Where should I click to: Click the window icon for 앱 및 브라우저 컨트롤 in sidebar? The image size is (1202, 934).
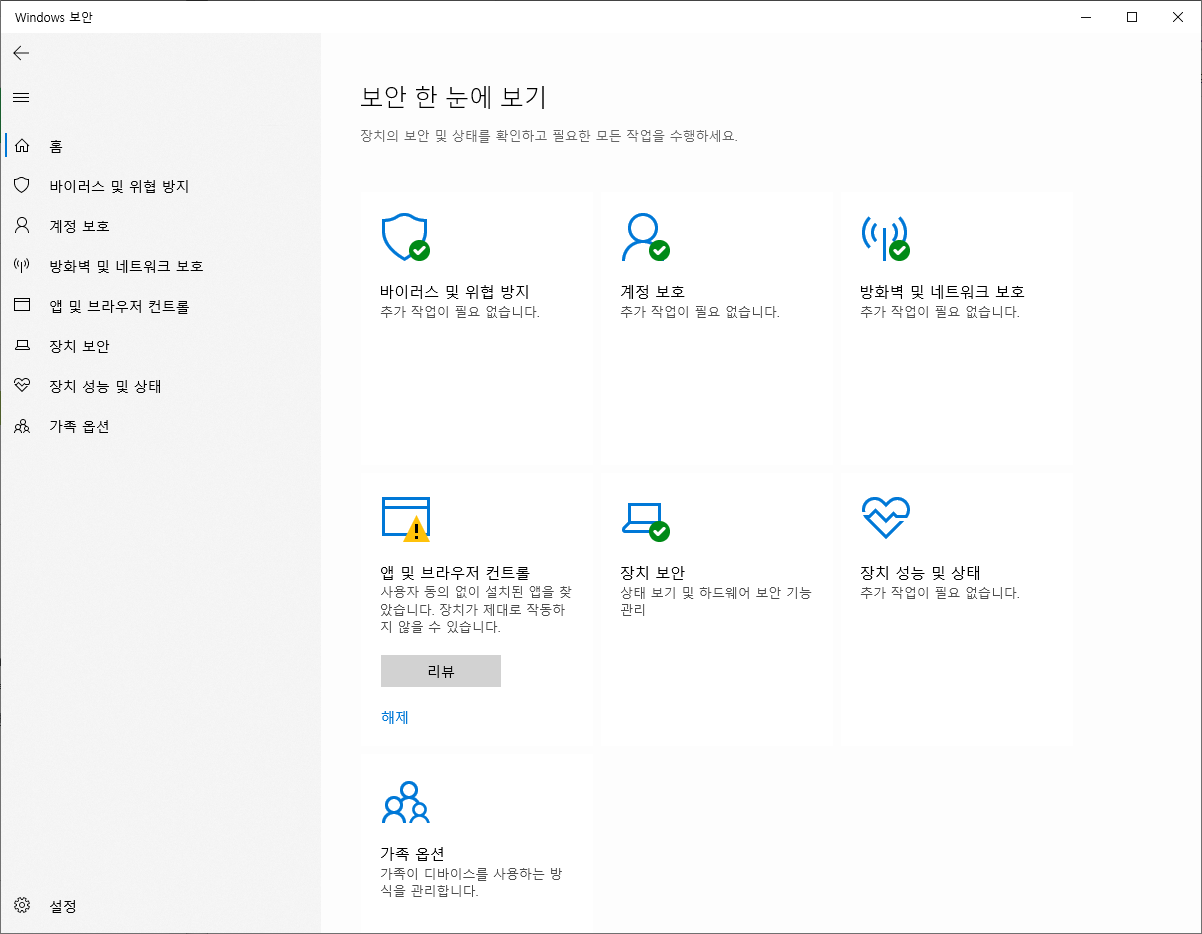click(x=22, y=306)
